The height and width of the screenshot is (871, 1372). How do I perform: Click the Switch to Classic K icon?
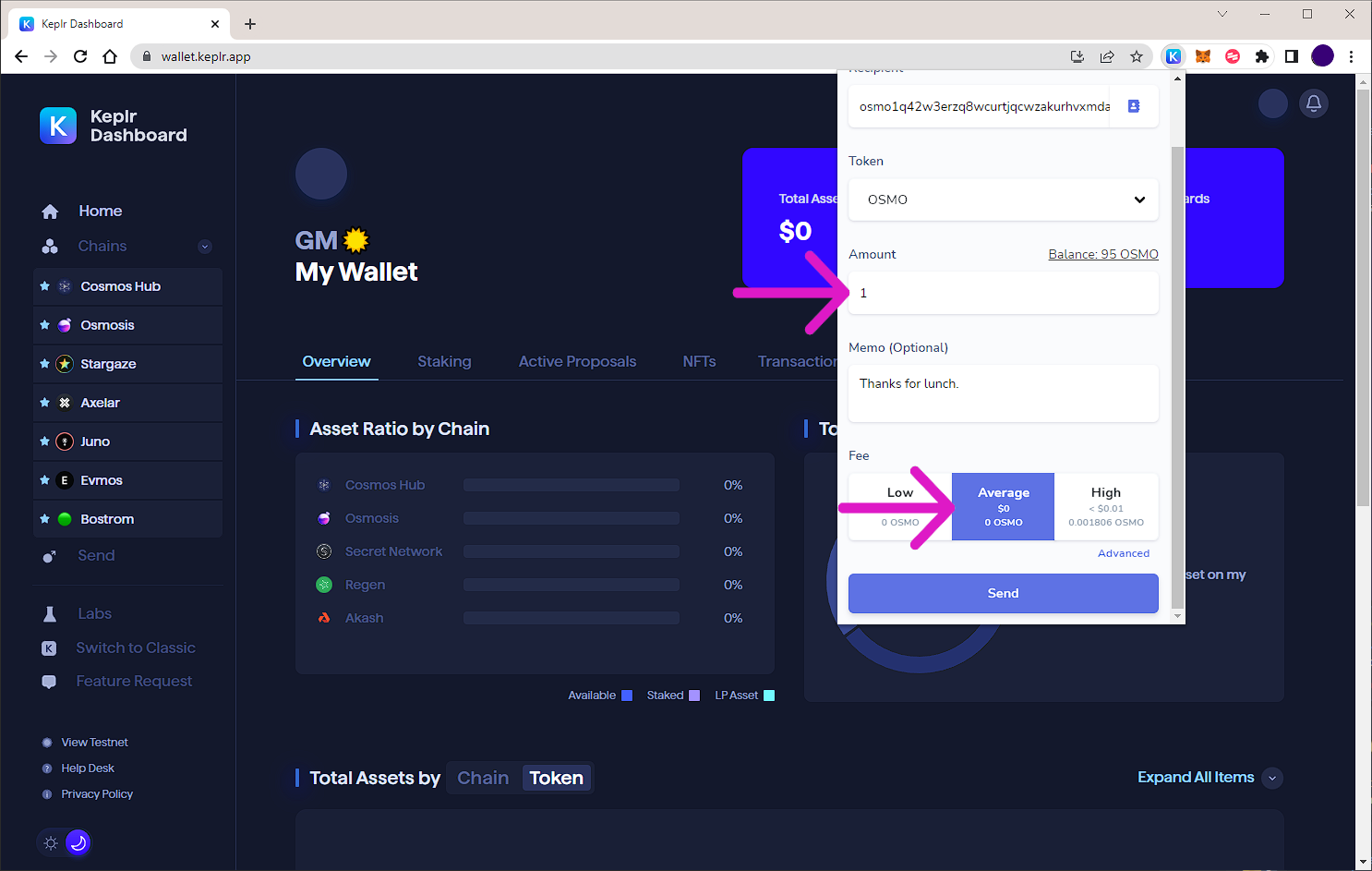tap(49, 648)
